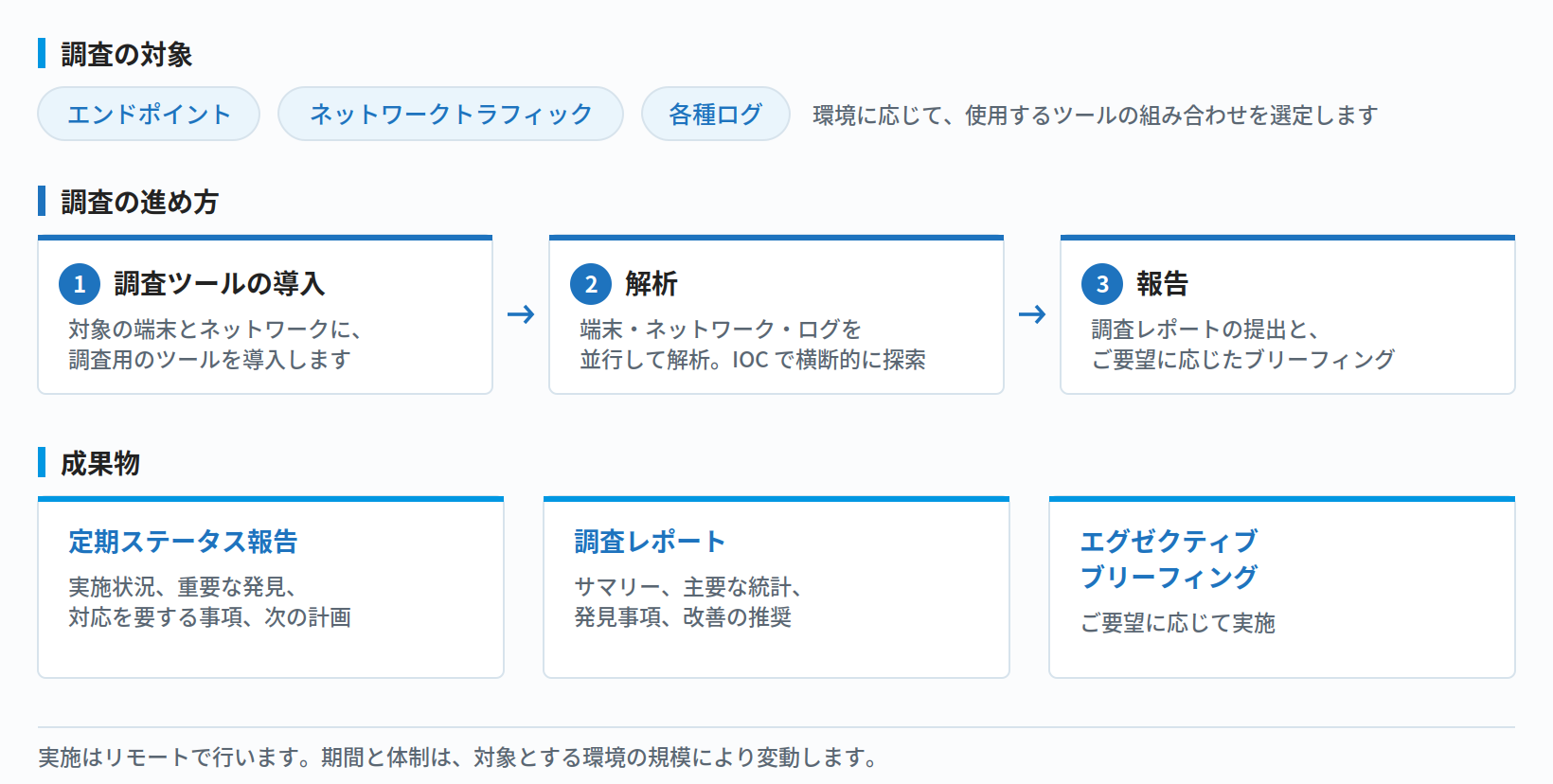Click text ご要望に応じて実施

(1178, 623)
